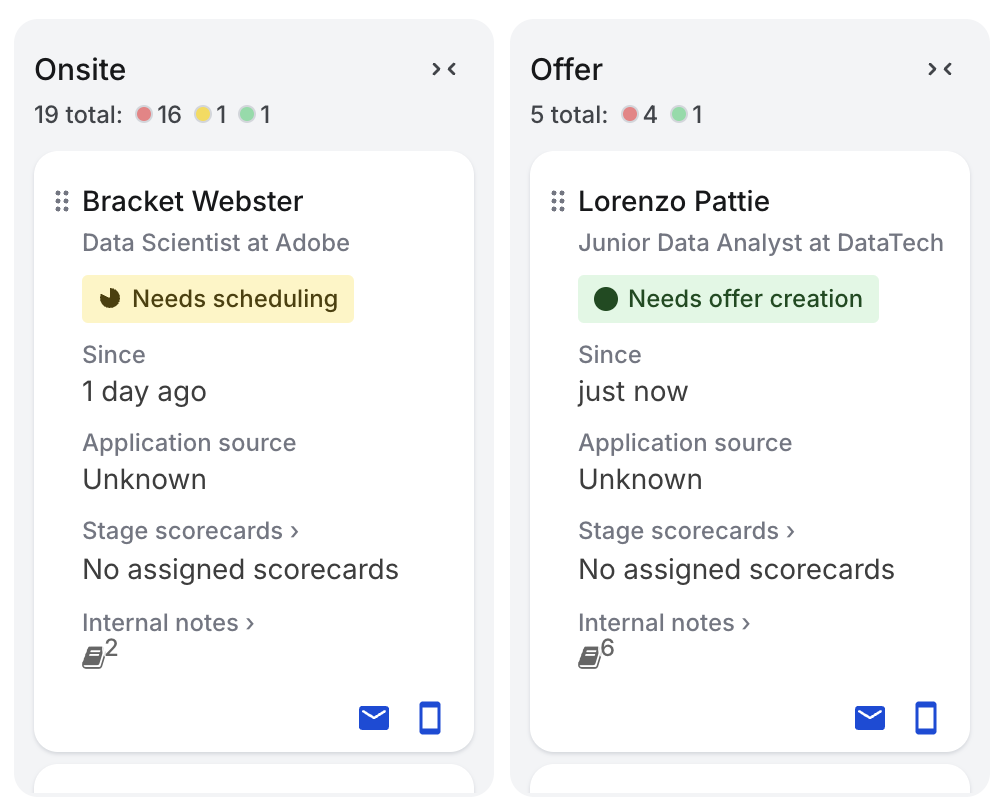This screenshot has height=804, width=1004.
Task: Open Lorenzo Pattie candidate name
Action: click(674, 201)
